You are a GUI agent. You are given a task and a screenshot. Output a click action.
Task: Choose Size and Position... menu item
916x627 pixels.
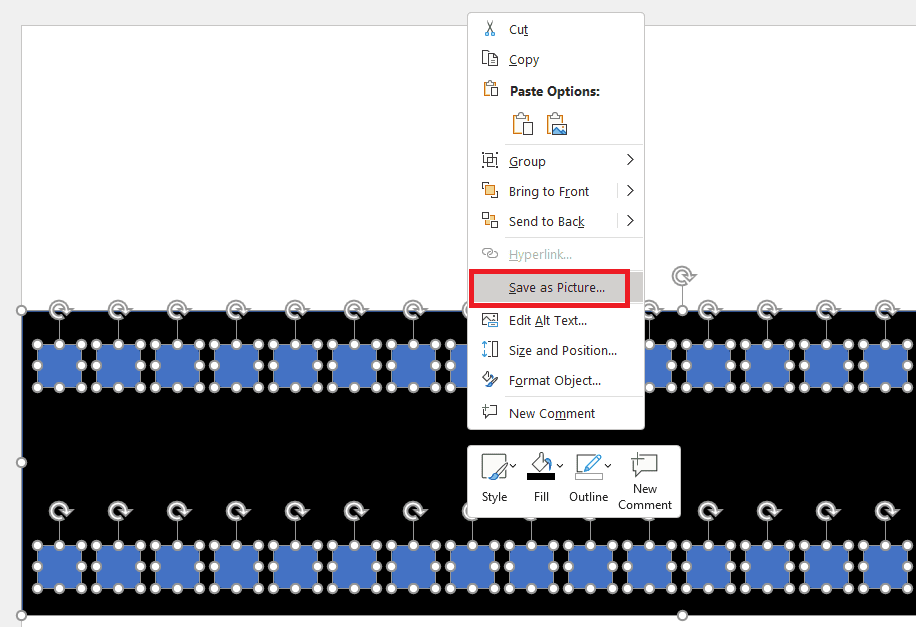click(556, 351)
